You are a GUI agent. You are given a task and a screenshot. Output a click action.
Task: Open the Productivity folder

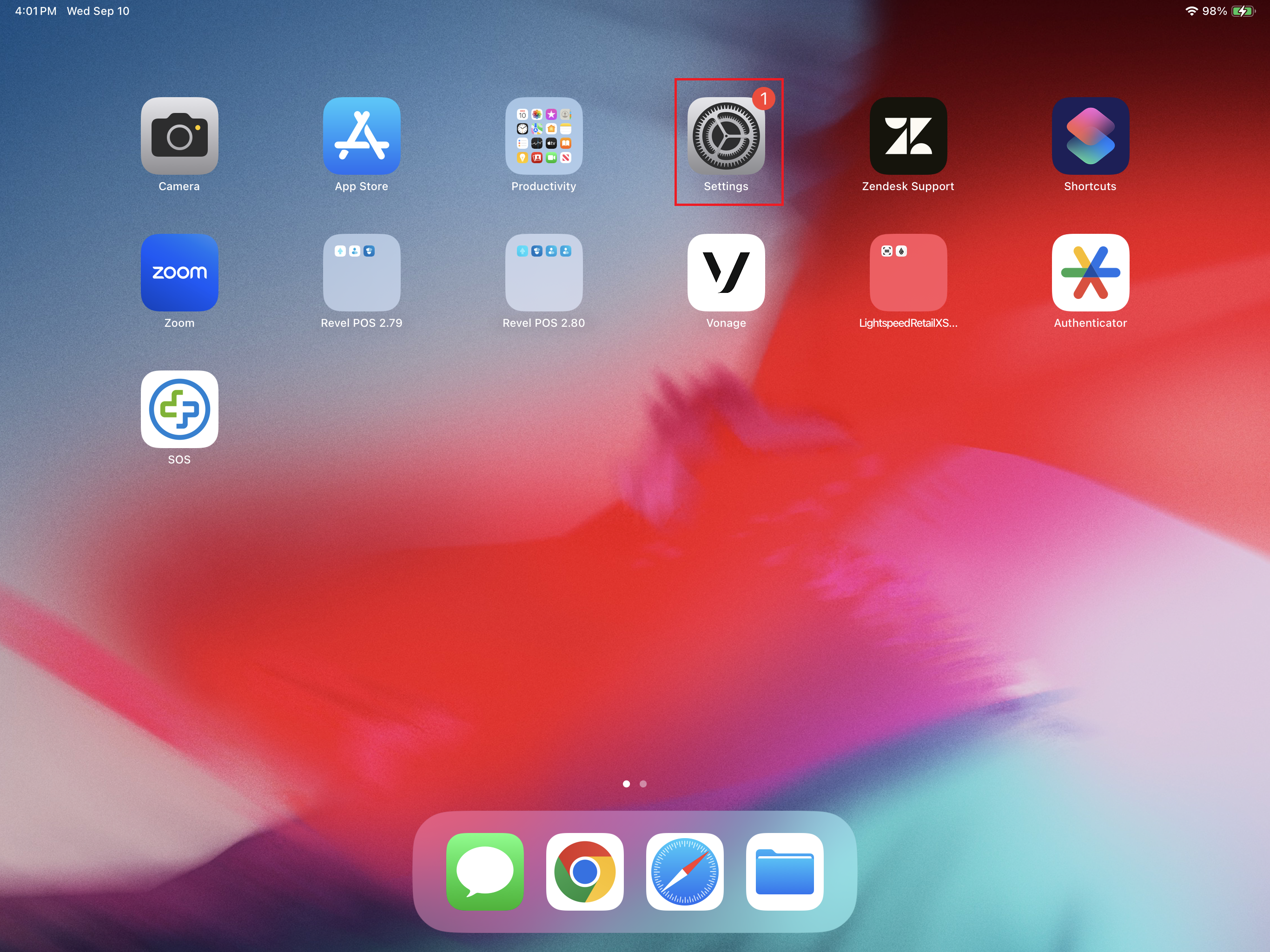544,136
